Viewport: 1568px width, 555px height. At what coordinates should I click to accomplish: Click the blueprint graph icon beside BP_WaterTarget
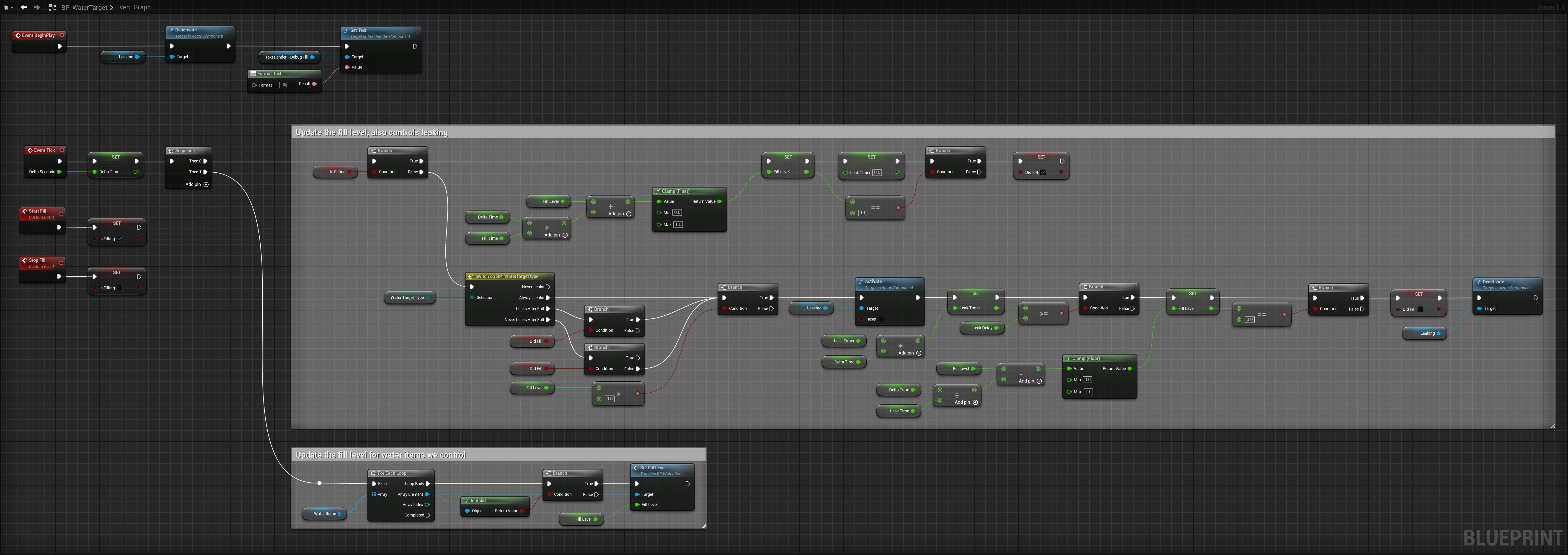coord(52,7)
